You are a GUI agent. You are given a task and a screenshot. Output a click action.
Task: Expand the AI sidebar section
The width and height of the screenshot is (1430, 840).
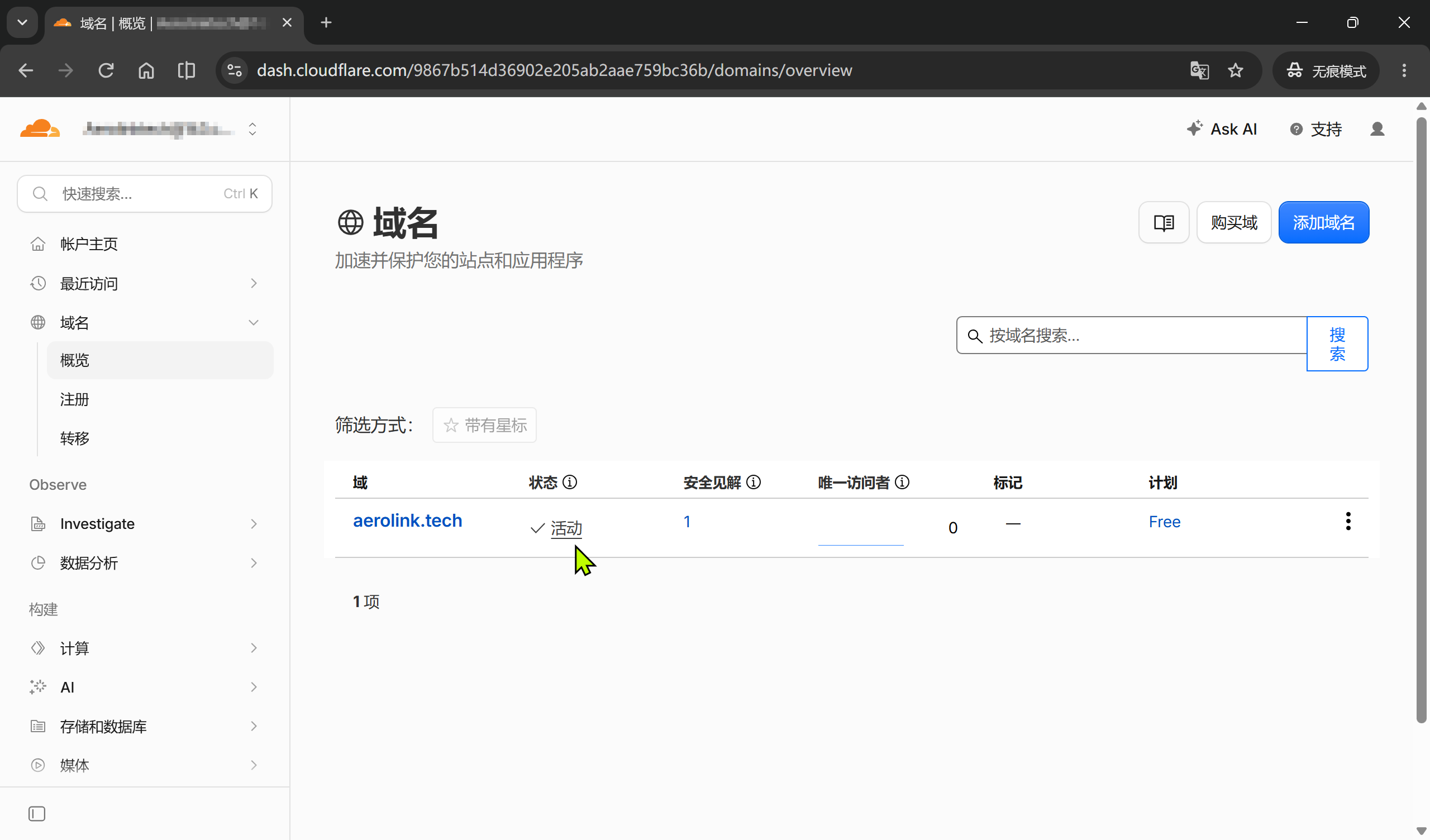144,687
